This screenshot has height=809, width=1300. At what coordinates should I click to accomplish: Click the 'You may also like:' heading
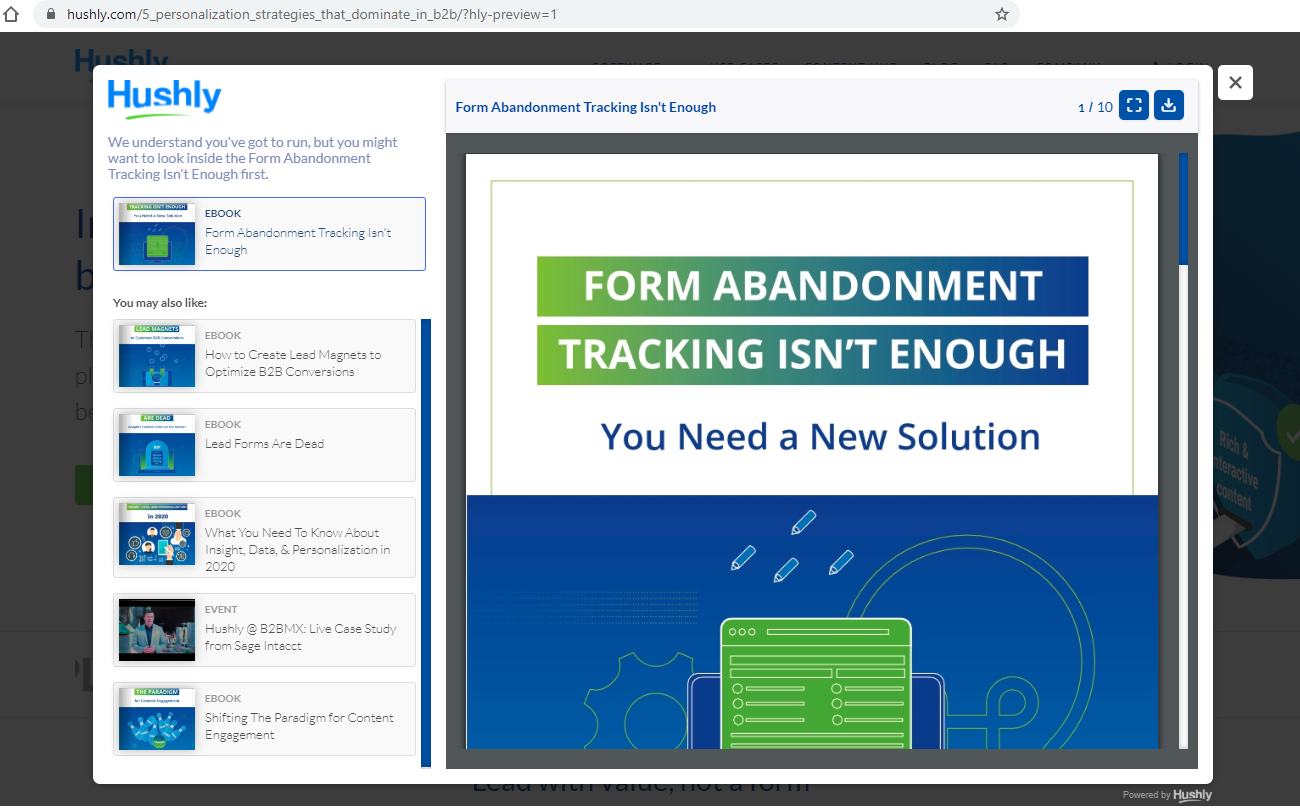pyautogui.click(x=160, y=302)
